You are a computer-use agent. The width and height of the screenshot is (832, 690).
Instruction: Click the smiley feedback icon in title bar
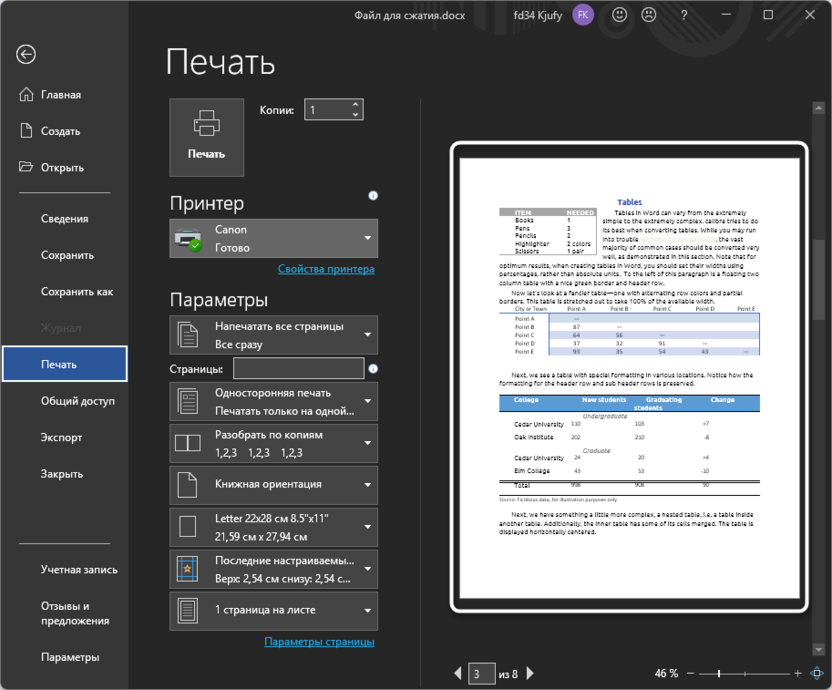coord(619,15)
